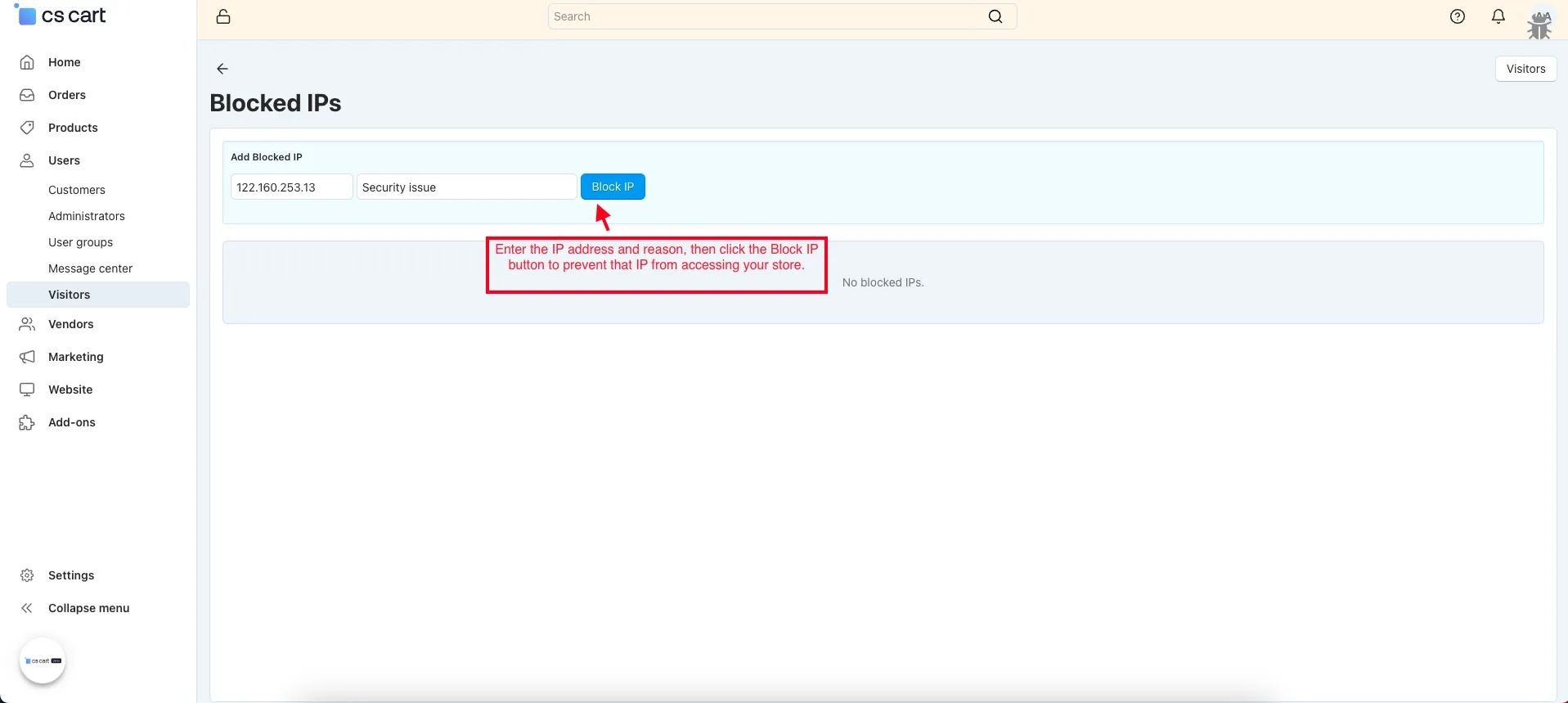This screenshot has width=1568, height=703.
Task: Go back using the arrow icon
Action: (x=222, y=69)
